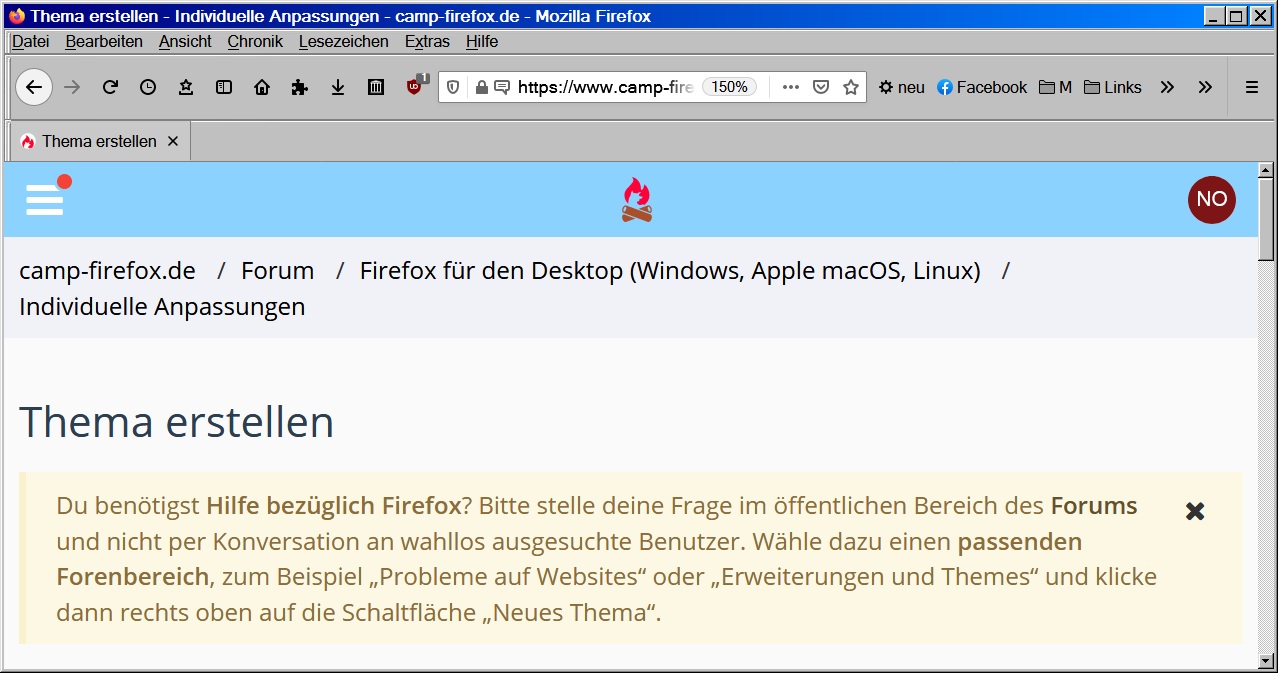The height and width of the screenshot is (673, 1278).
Task: Focus the URL address field
Action: coord(605,87)
